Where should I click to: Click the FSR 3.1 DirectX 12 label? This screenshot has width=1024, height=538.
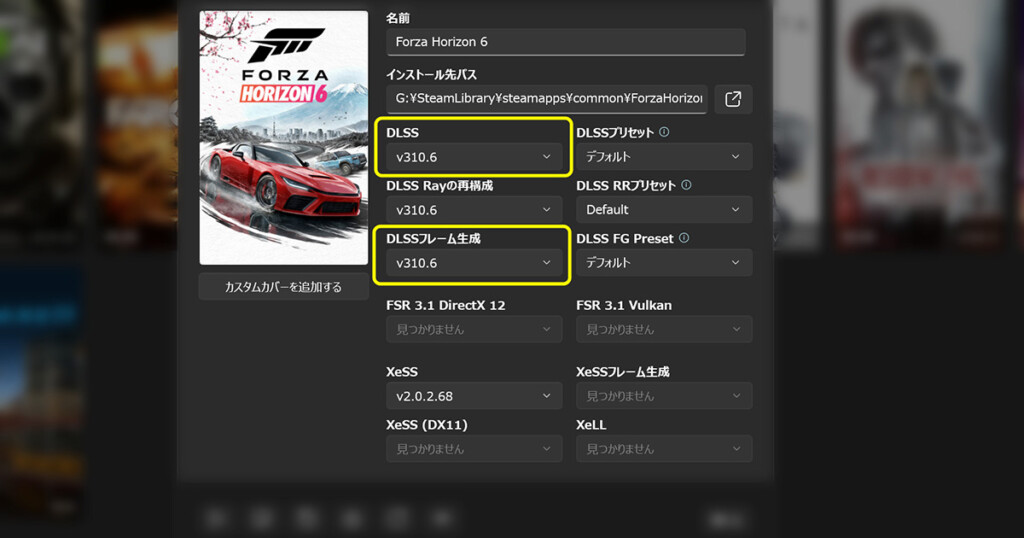[x=445, y=305]
